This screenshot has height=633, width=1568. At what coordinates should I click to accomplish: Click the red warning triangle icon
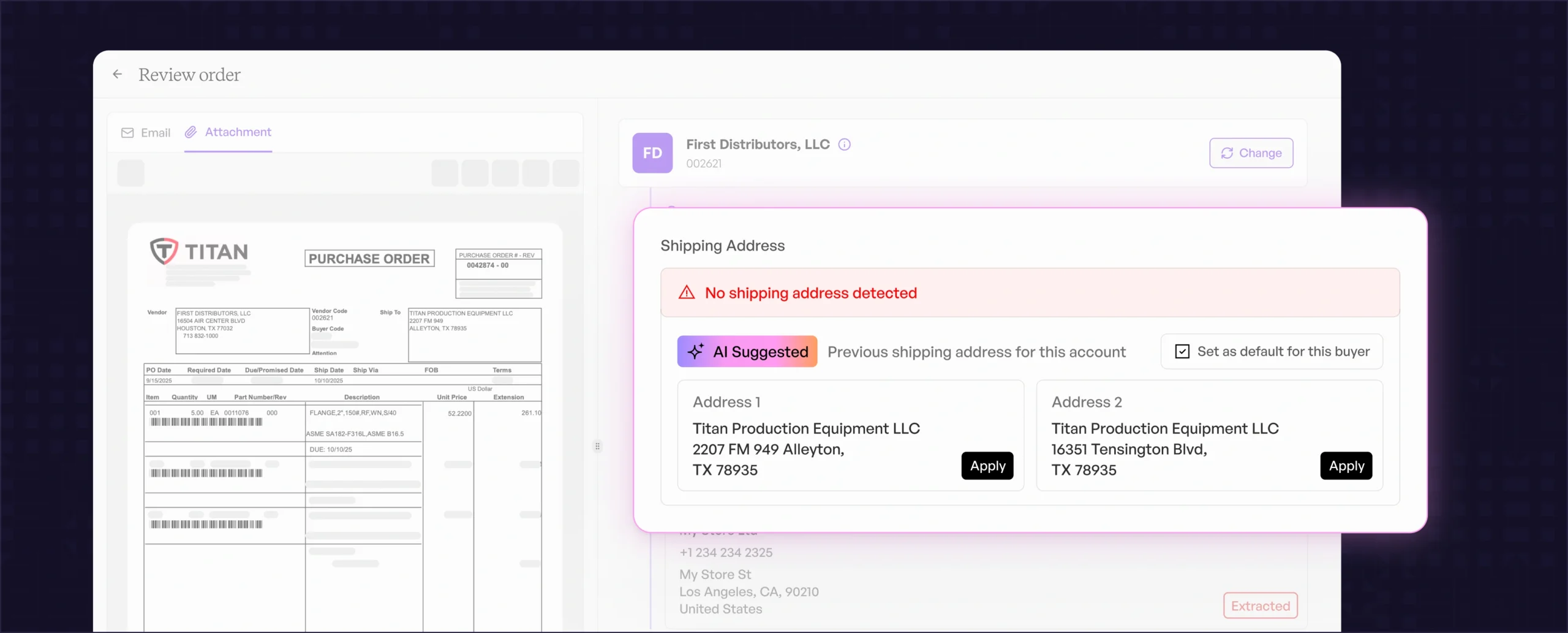click(687, 293)
